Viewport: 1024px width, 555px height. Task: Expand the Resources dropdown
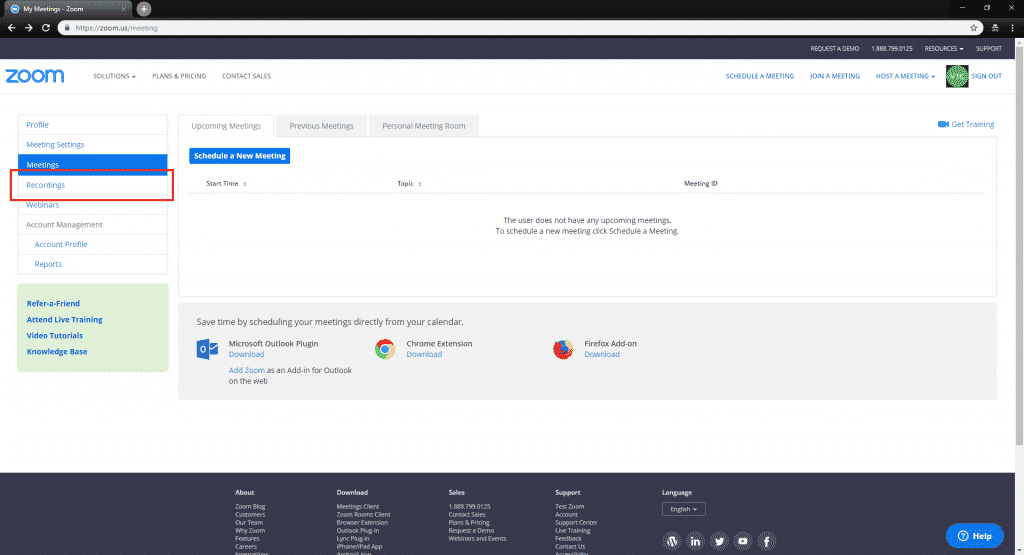pyautogui.click(x=944, y=48)
